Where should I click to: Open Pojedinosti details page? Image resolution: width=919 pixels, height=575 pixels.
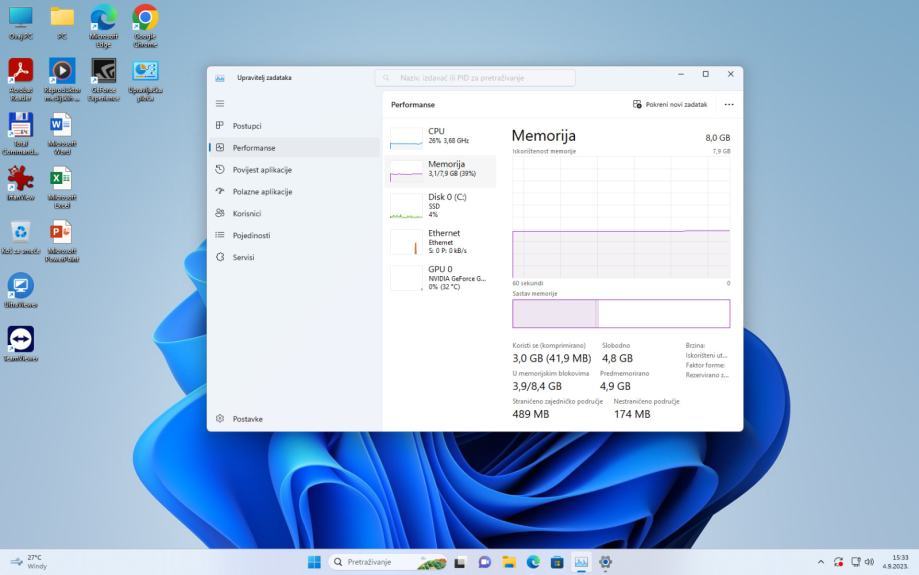coord(251,236)
